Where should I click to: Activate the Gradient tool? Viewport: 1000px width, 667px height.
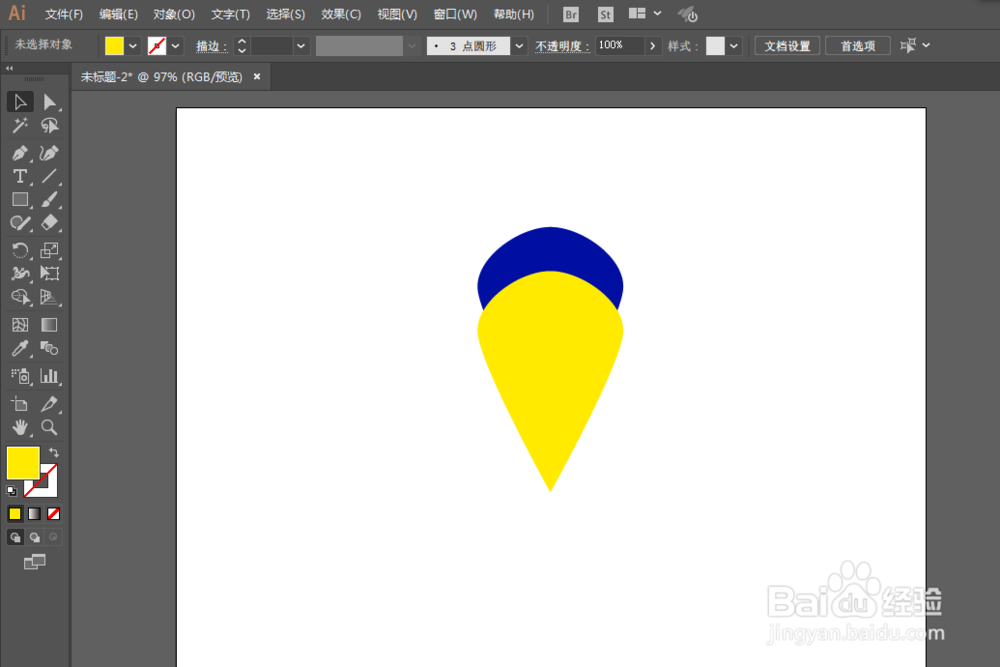pos(49,325)
